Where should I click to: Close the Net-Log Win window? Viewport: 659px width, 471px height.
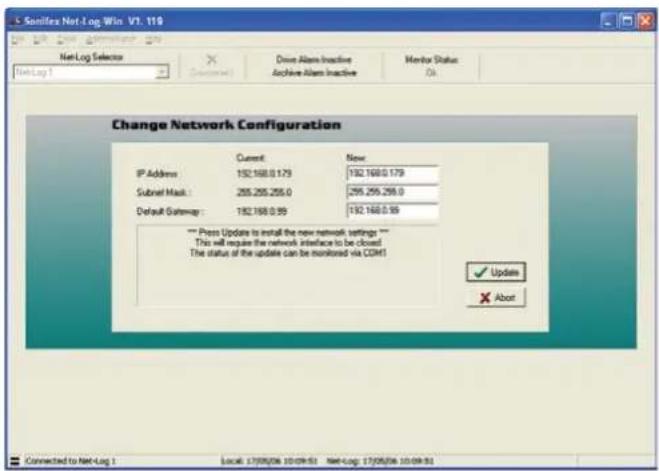point(645,21)
